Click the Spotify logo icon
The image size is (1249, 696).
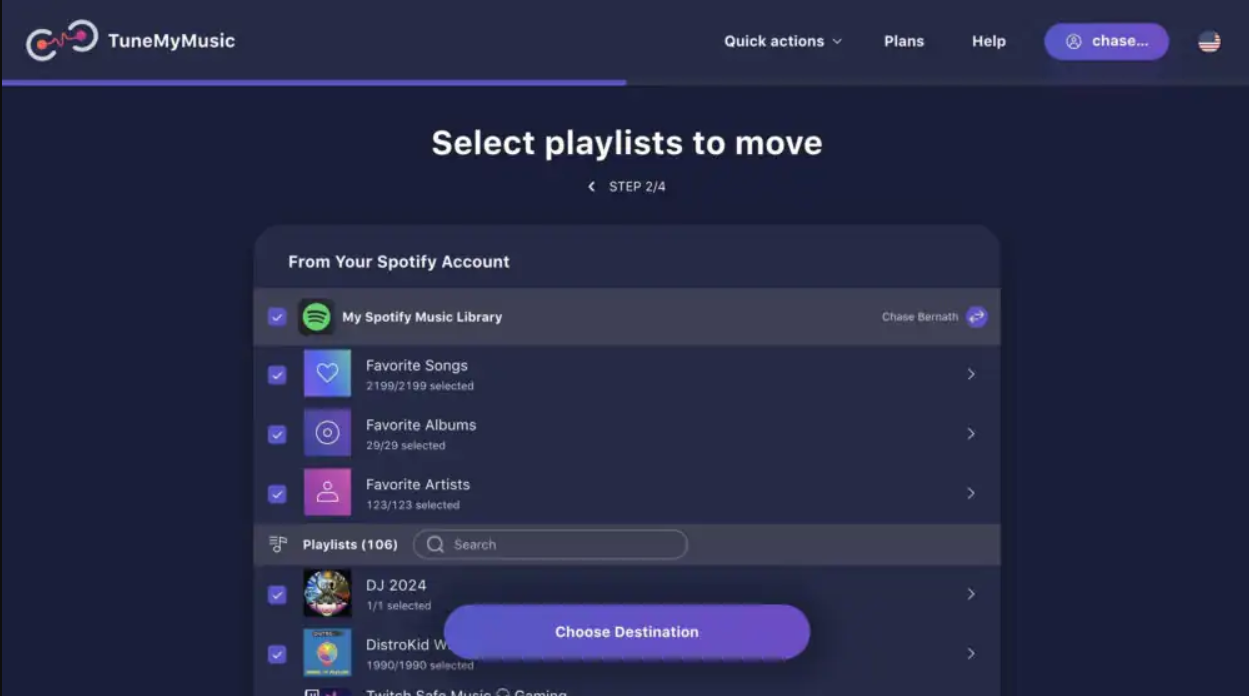pos(316,317)
